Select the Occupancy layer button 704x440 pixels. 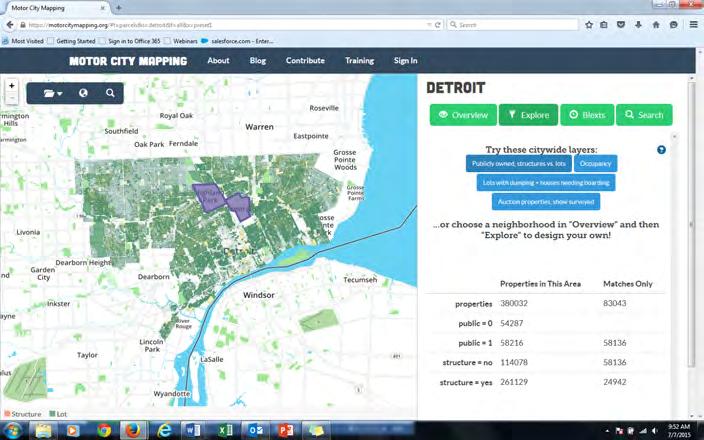click(x=595, y=163)
